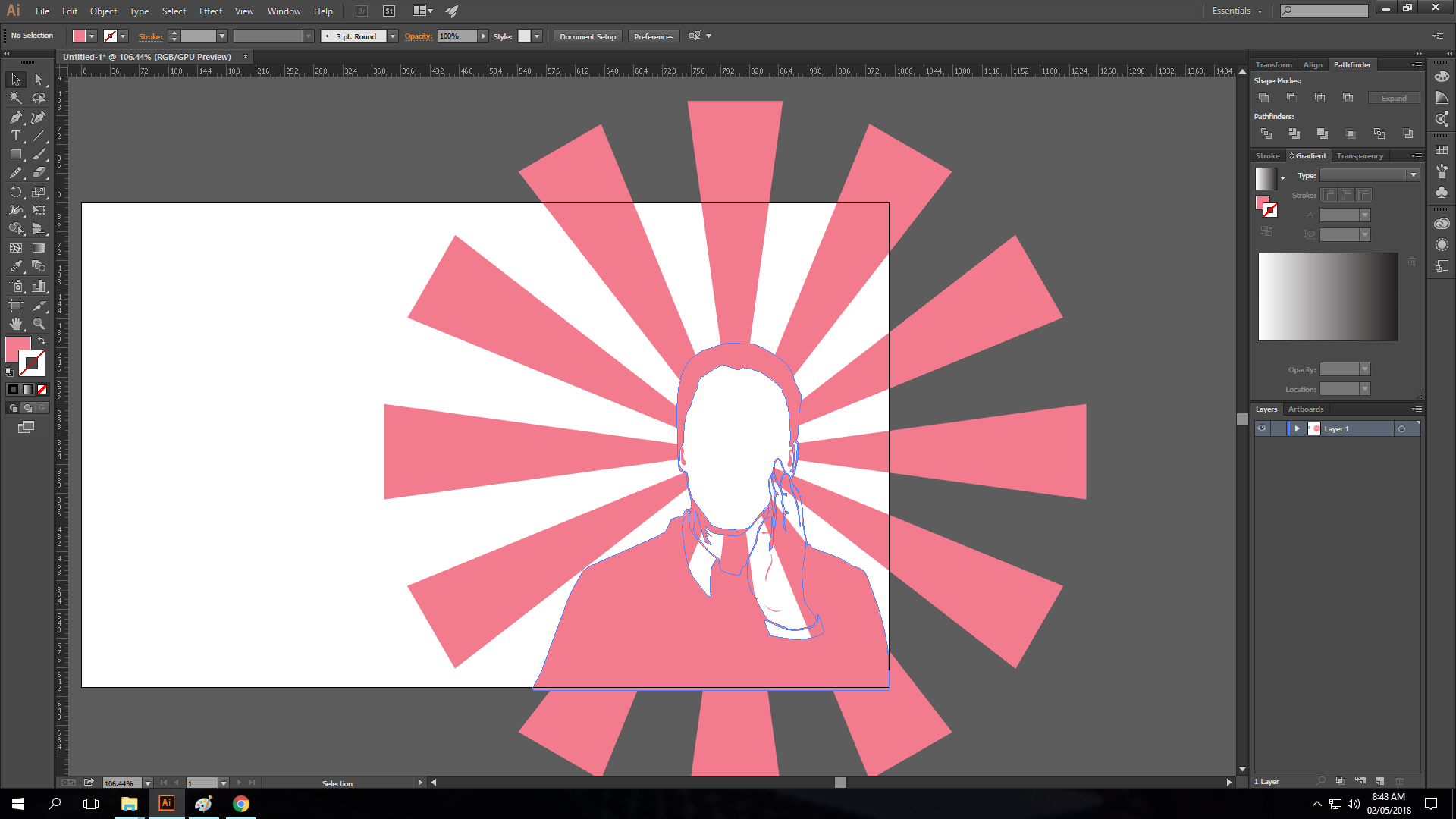Toggle the lock column for Layer 1
Viewport: 1456px width, 819px height.
click(1279, 428)
